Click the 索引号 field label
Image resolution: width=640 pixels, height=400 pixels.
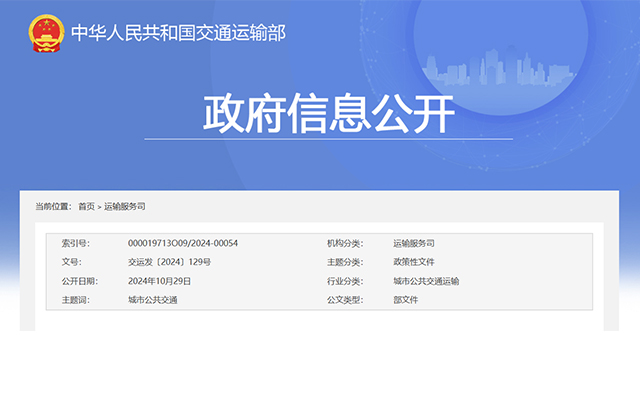(x=75, y=243)
